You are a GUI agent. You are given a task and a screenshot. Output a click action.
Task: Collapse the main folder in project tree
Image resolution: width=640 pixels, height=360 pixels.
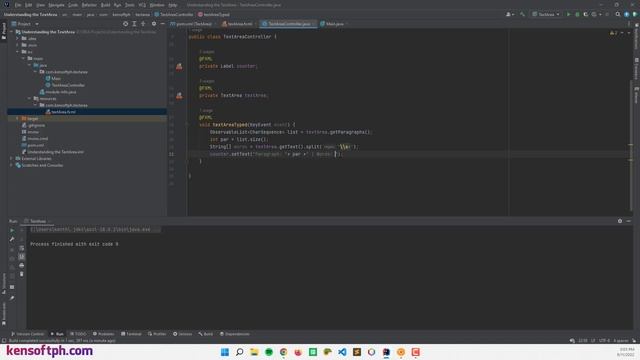pyautogui.click(x=24, y=58)
